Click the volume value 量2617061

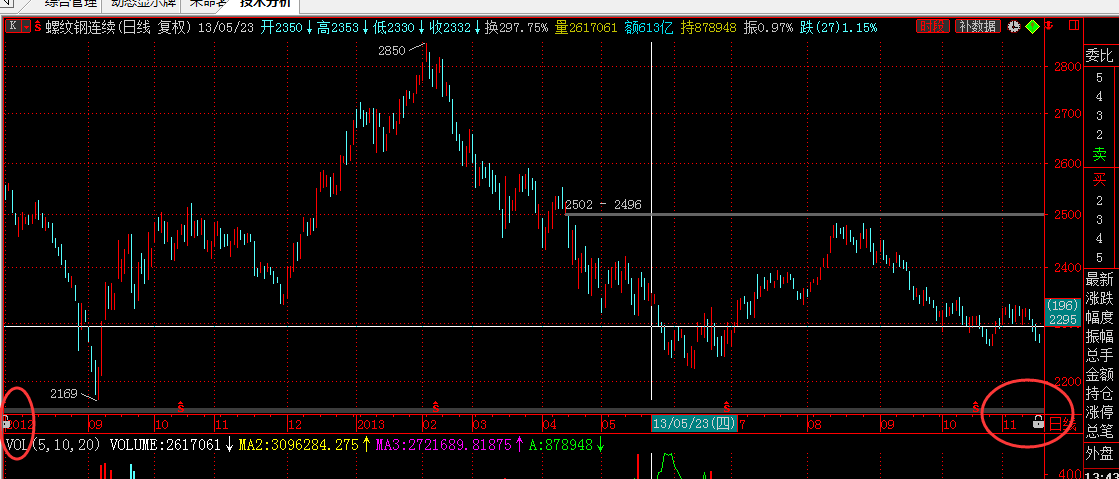click(587, 28)
